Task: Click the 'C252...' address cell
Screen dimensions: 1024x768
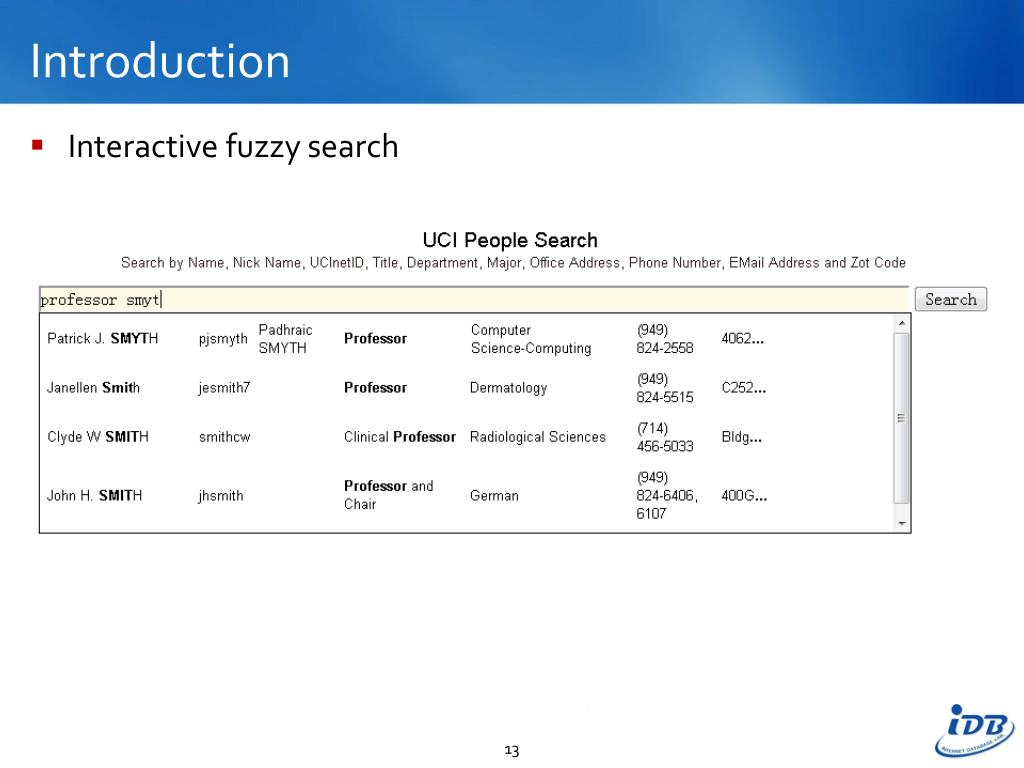Action: click(744, 388)
